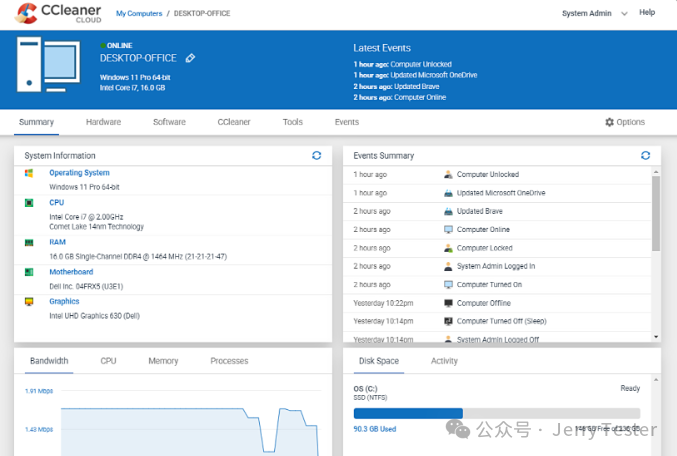This screenshot has height=456, width=677.
Task: Select the Bandwidth chart tab
Action: point(49,361)
